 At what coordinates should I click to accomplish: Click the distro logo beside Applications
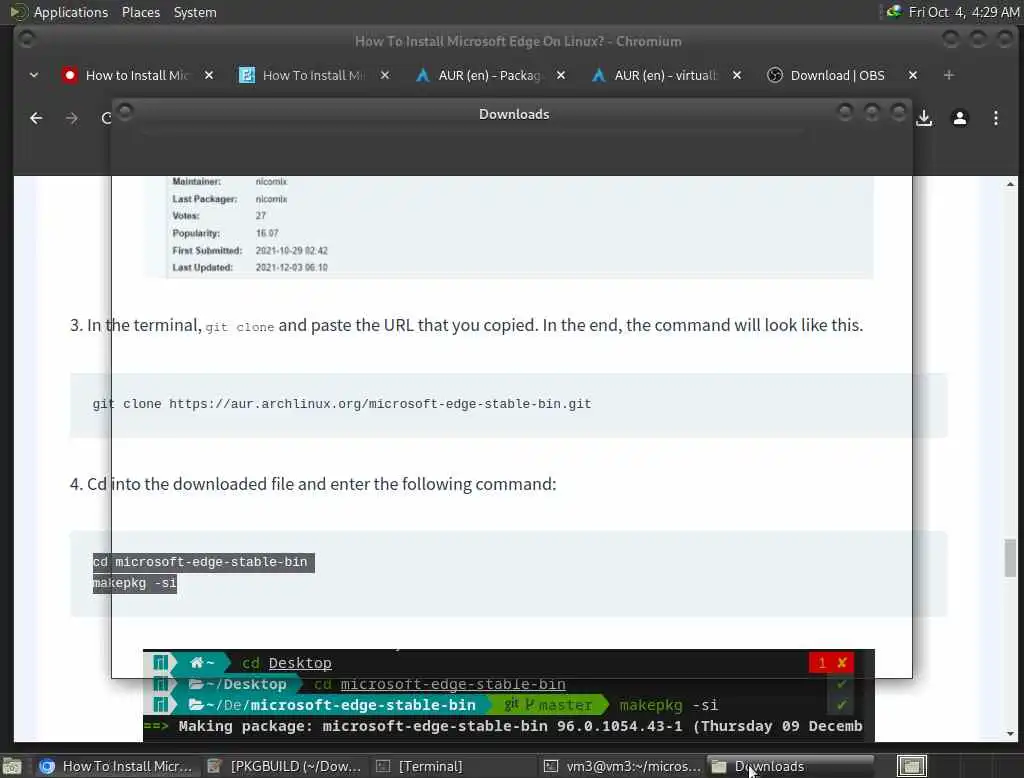pos(18,12)
